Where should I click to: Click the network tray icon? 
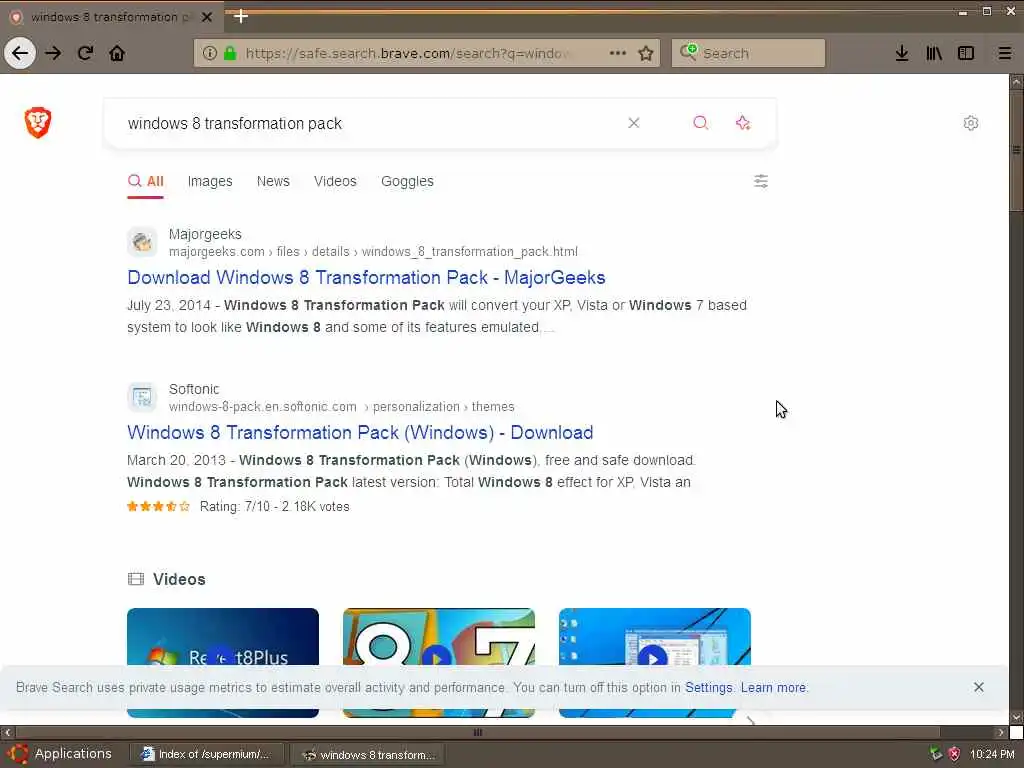[936, 754]
